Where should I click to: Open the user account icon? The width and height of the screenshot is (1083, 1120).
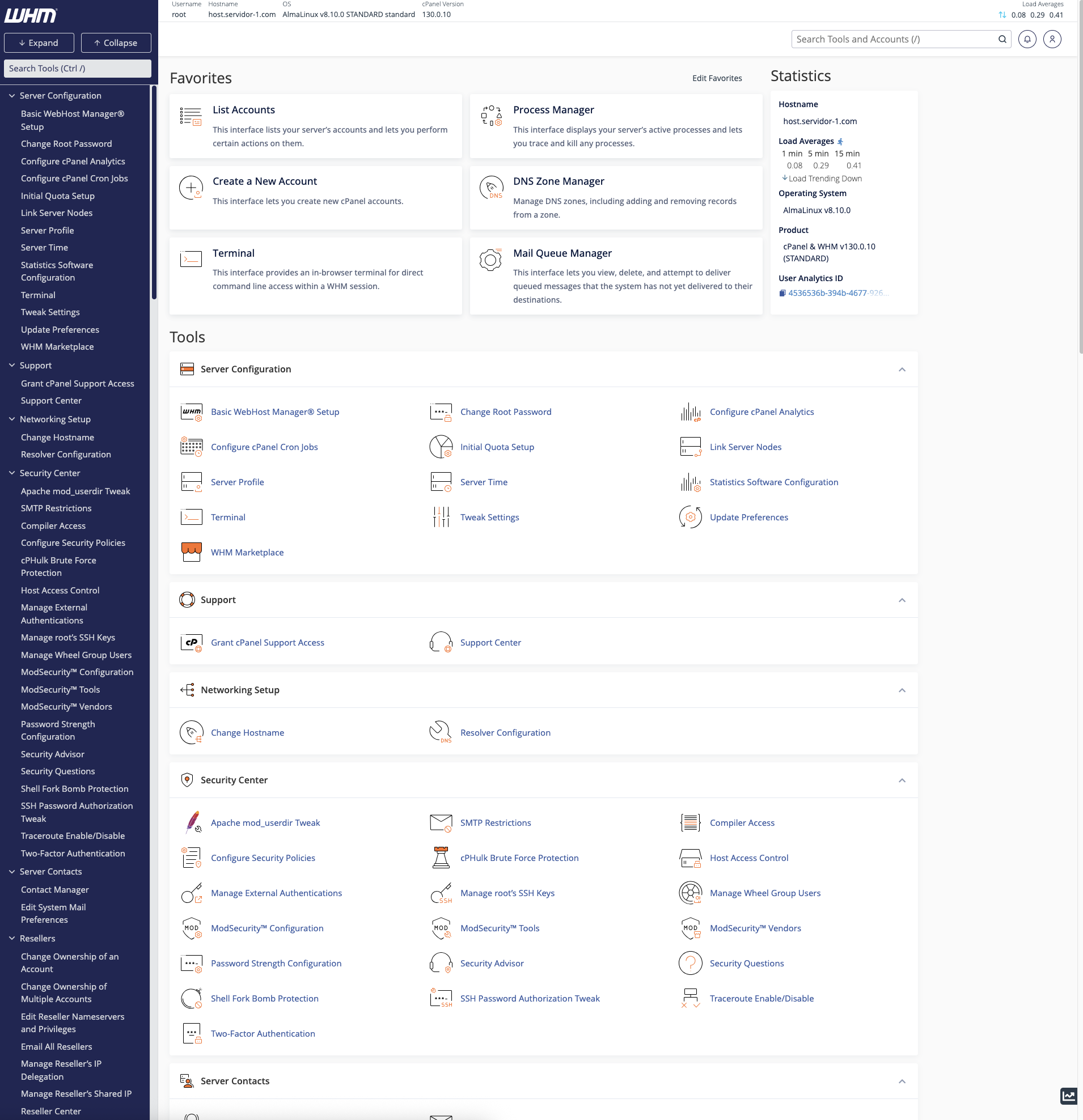click(x=1052, y=40)
